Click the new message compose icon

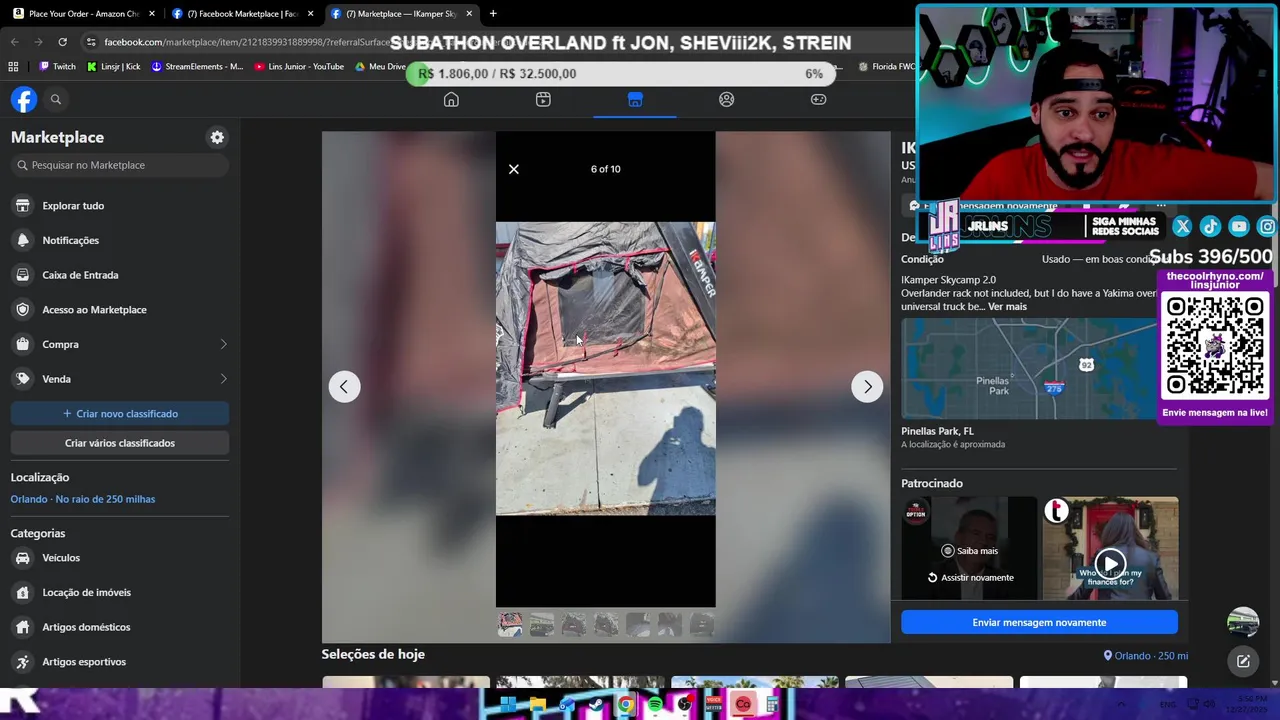point(1243,660)
